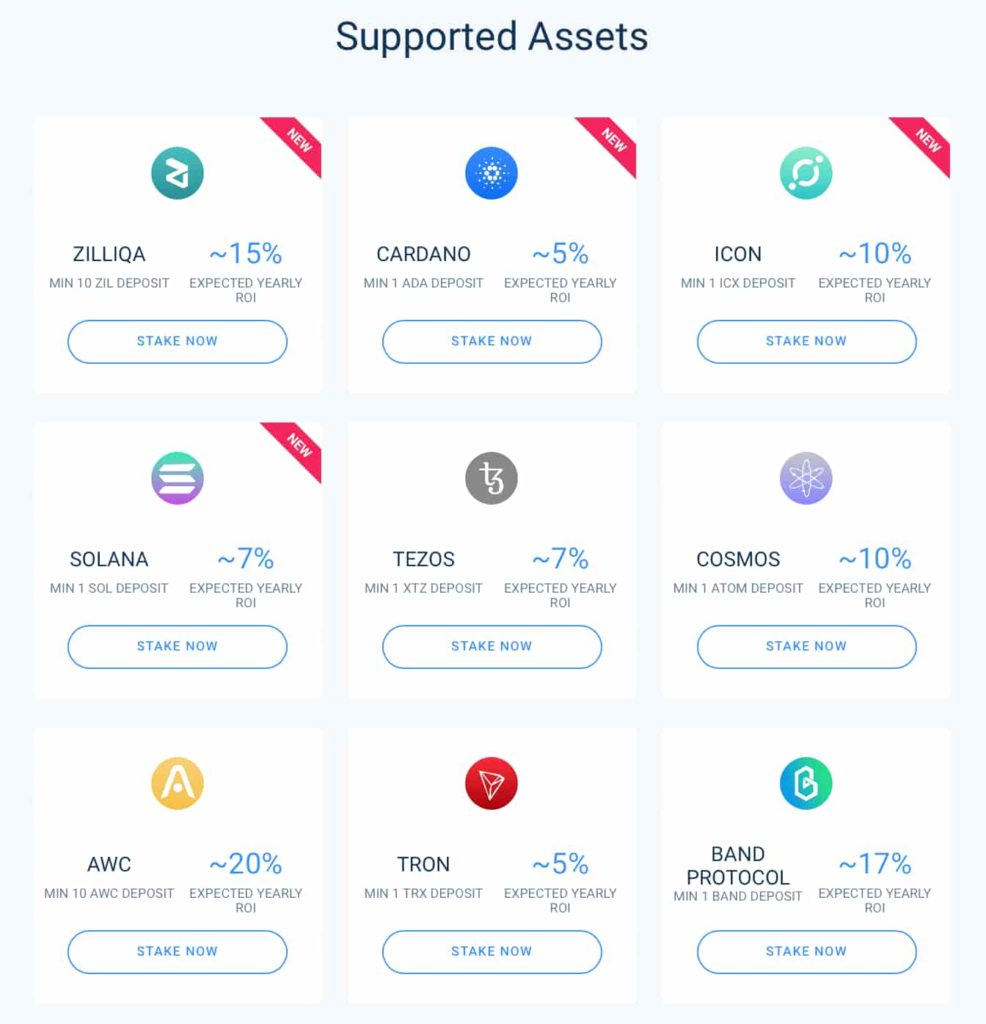986x1024 pixels.
Task: Click the Zilliqa logo icon
Action: [x=177, y=172]
